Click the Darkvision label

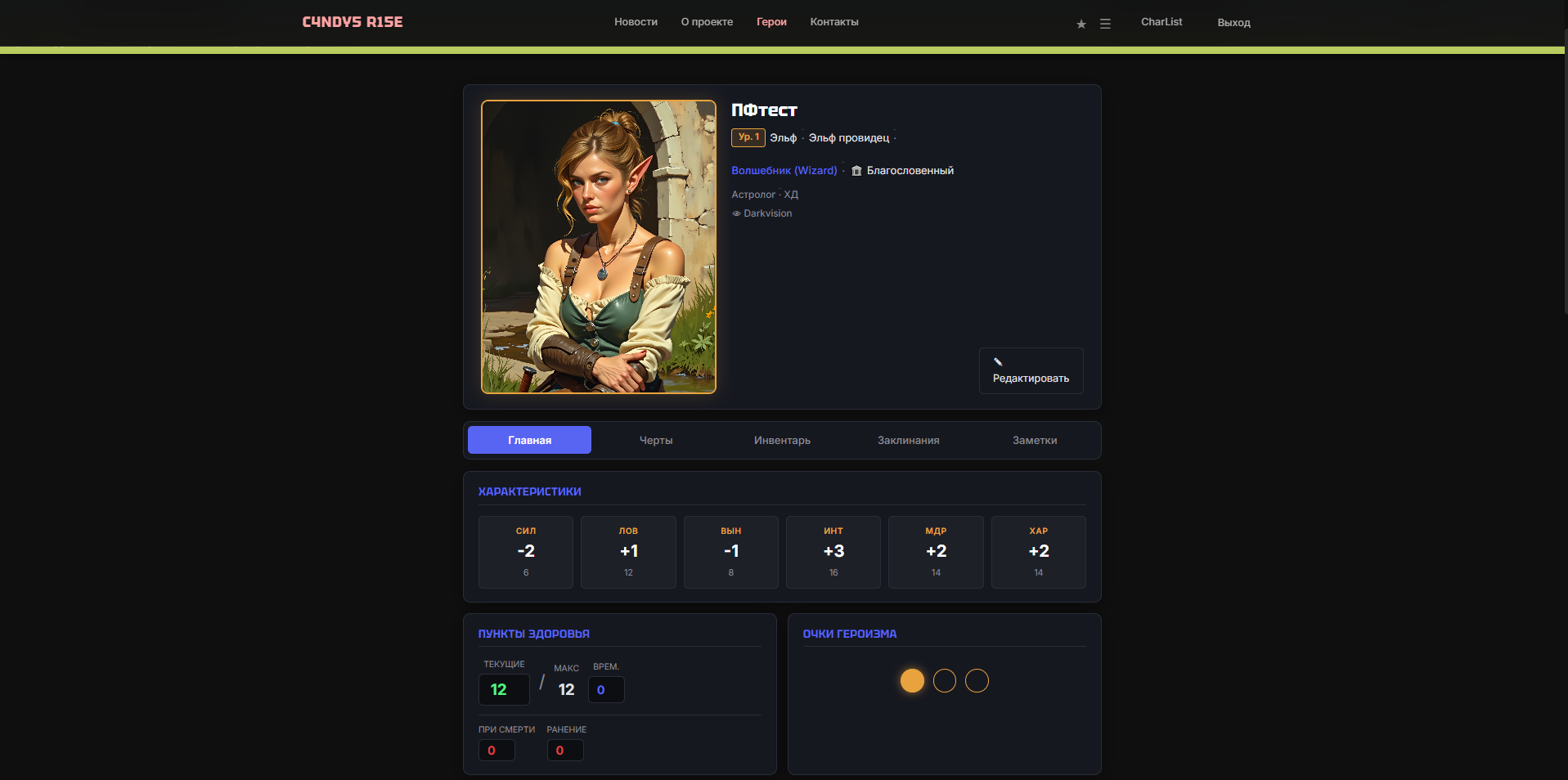tap(768, 213)
